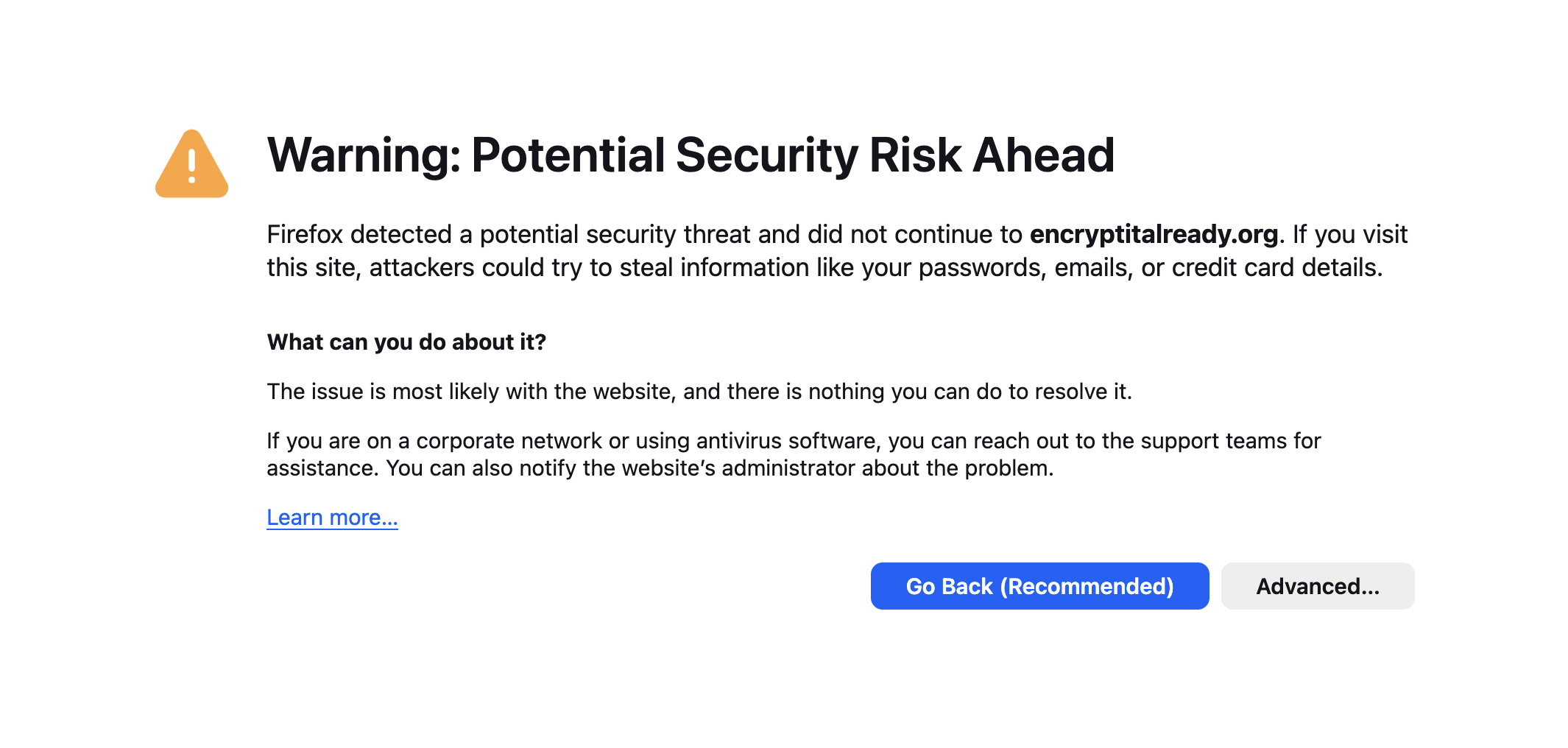This screenshot has height=748, width=1568.
Task: Click the 'Warning: Potential Security Risk Ahead' heading
Action: [x=690, y=155]
